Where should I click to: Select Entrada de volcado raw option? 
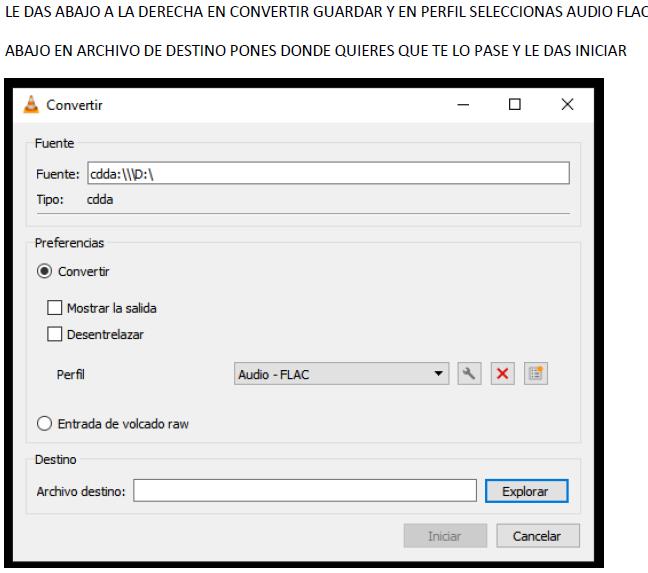click(x=44, y=423)
